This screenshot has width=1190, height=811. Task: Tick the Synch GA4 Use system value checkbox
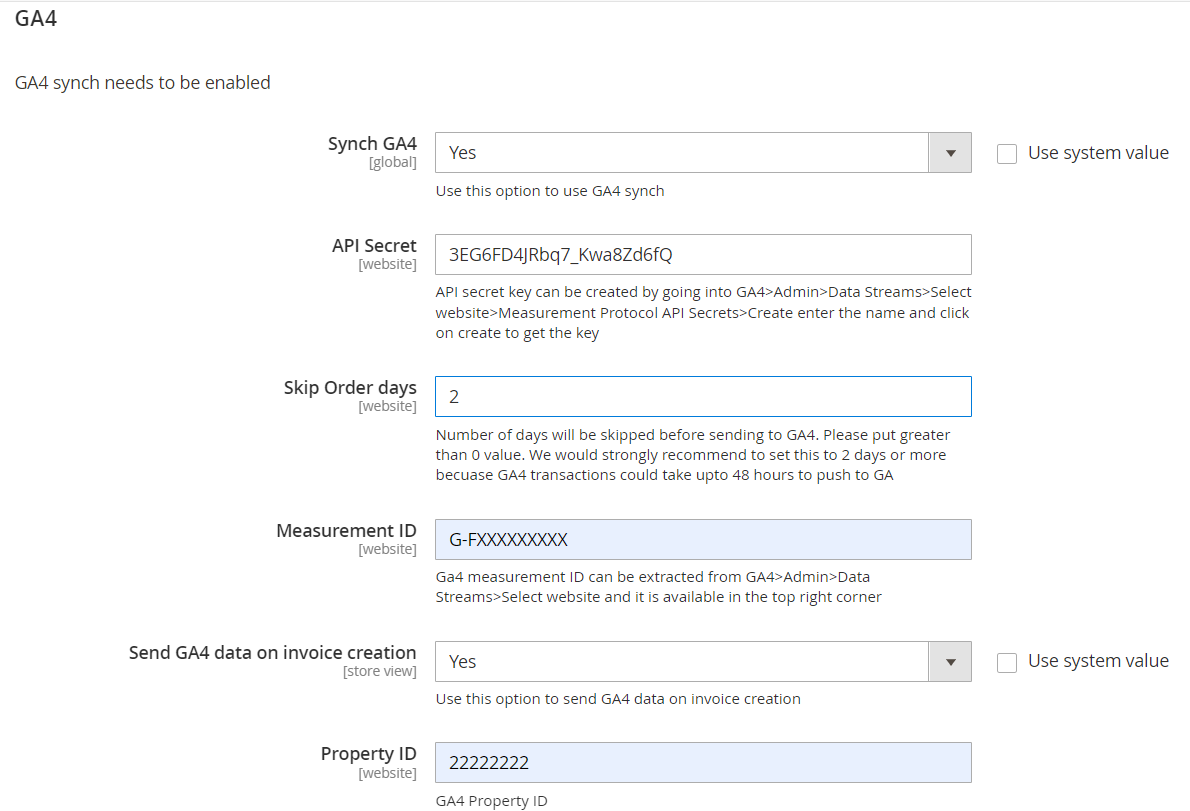[1007, 154]
